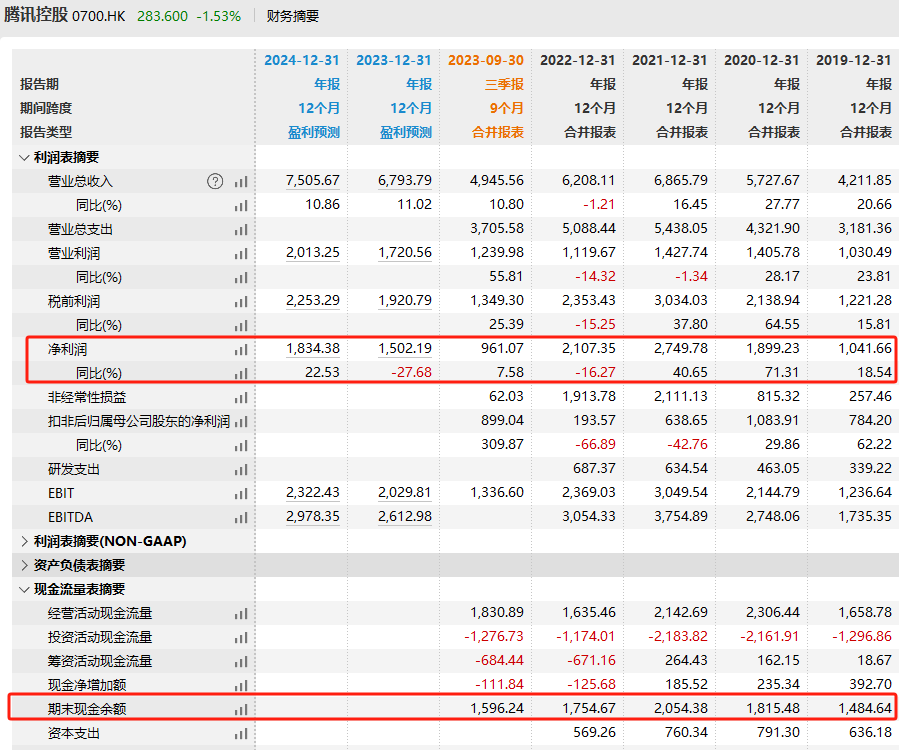Show trend chart for 税前利润 row

241,301
